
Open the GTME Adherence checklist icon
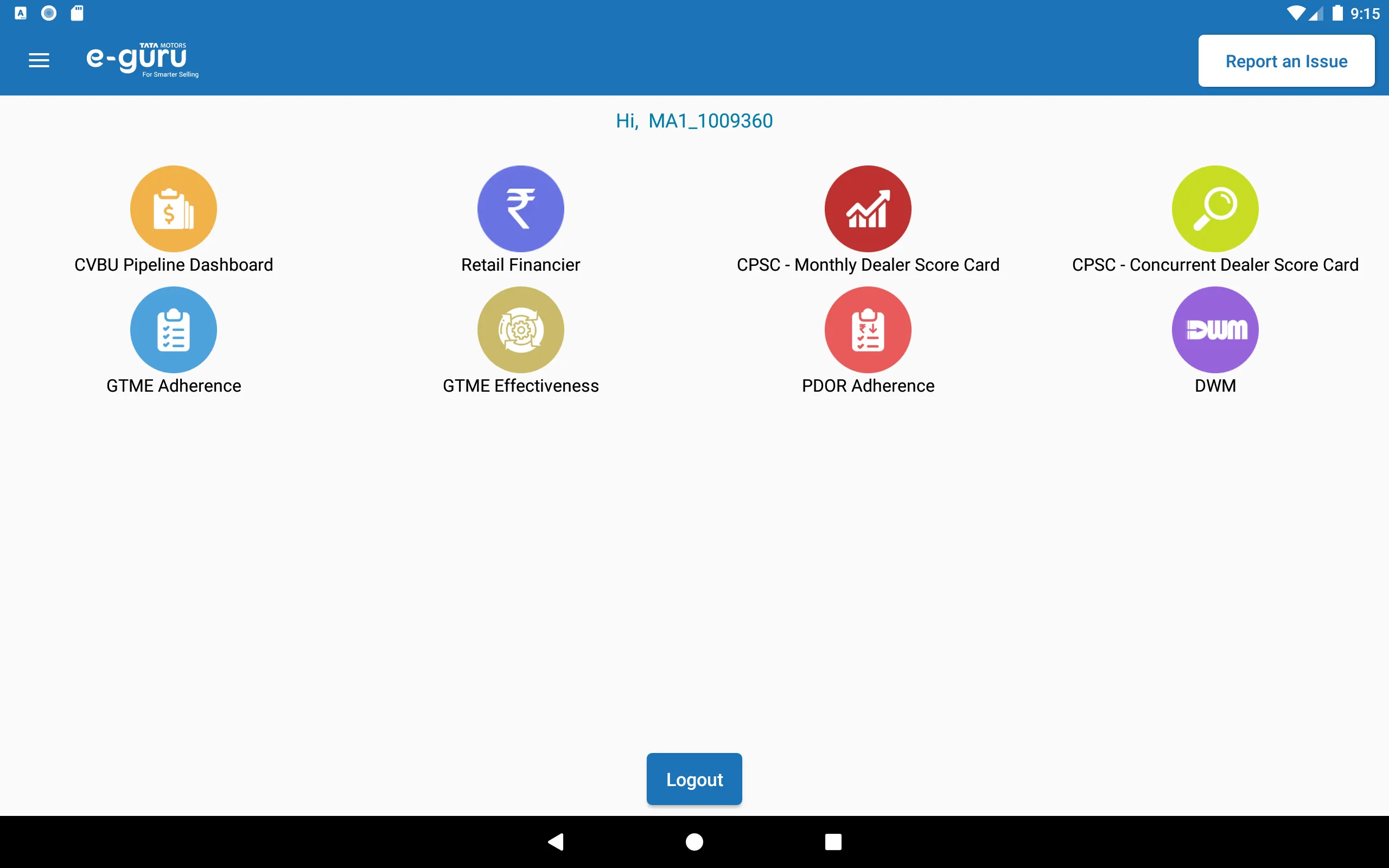[173, 329]
